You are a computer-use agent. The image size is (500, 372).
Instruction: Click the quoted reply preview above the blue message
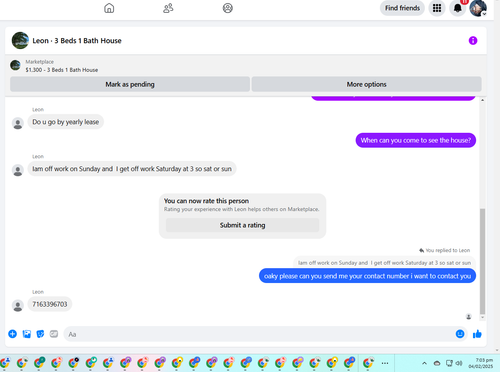(384, 263)
